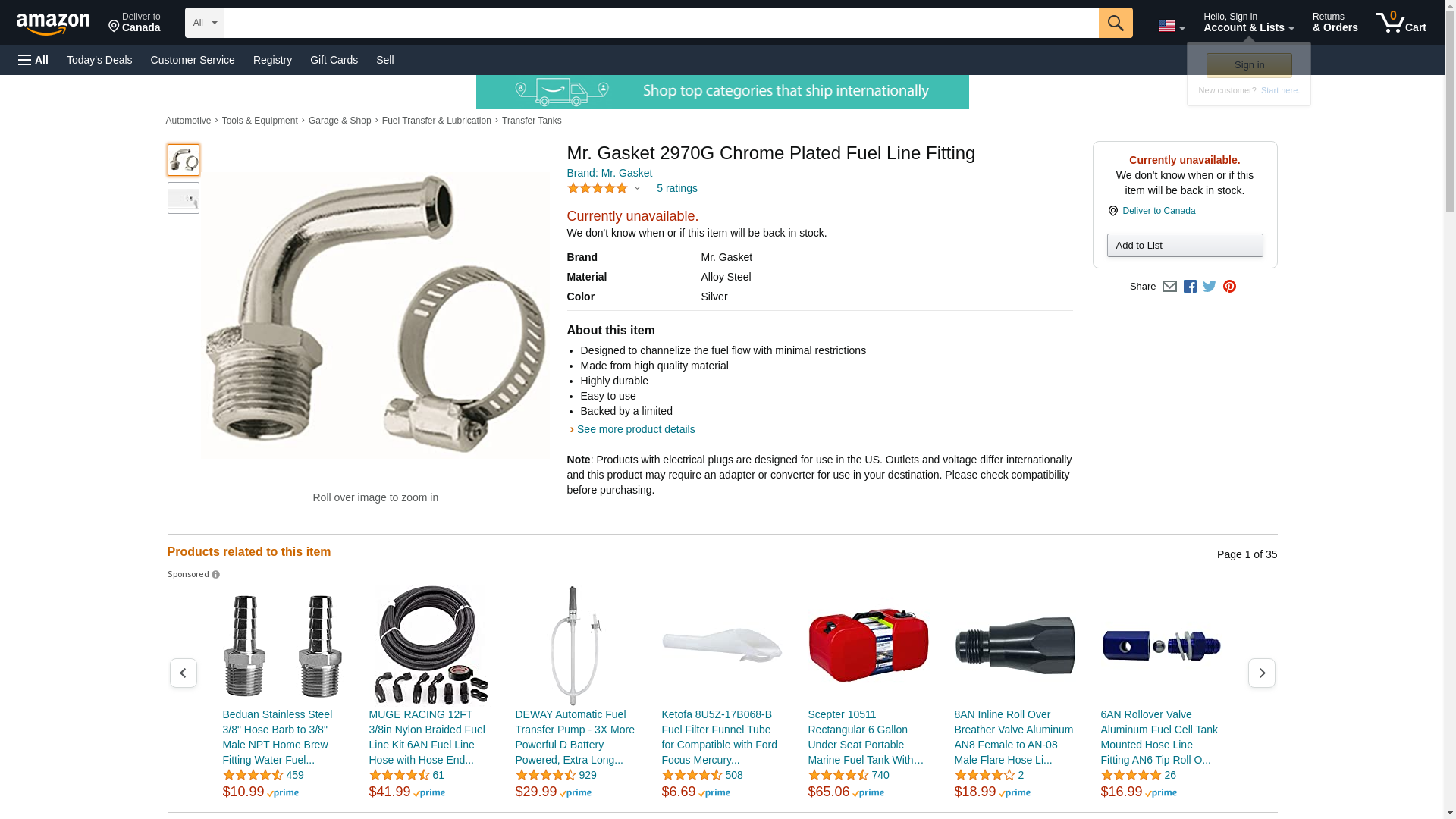1456x819 pixels.
Task: Click the search magnifier button
Action: pyautogui.click(x=1116, y=23)
